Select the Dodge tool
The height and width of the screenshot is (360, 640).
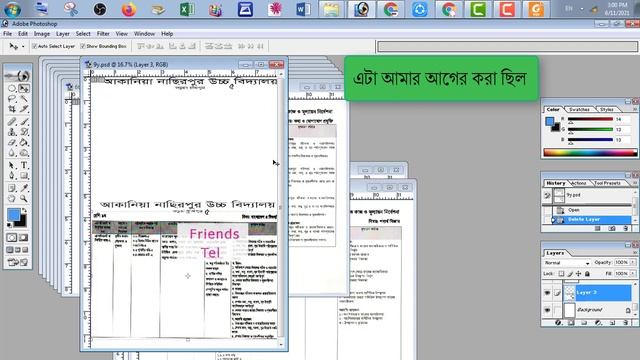click(24, 153)
